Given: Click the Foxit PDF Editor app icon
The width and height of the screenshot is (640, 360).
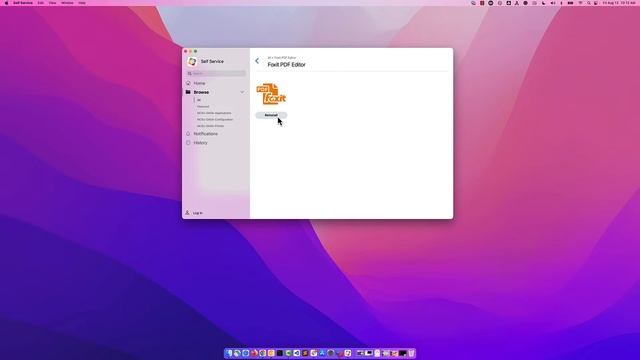Looking at the screenshot, I should point(271,94).
